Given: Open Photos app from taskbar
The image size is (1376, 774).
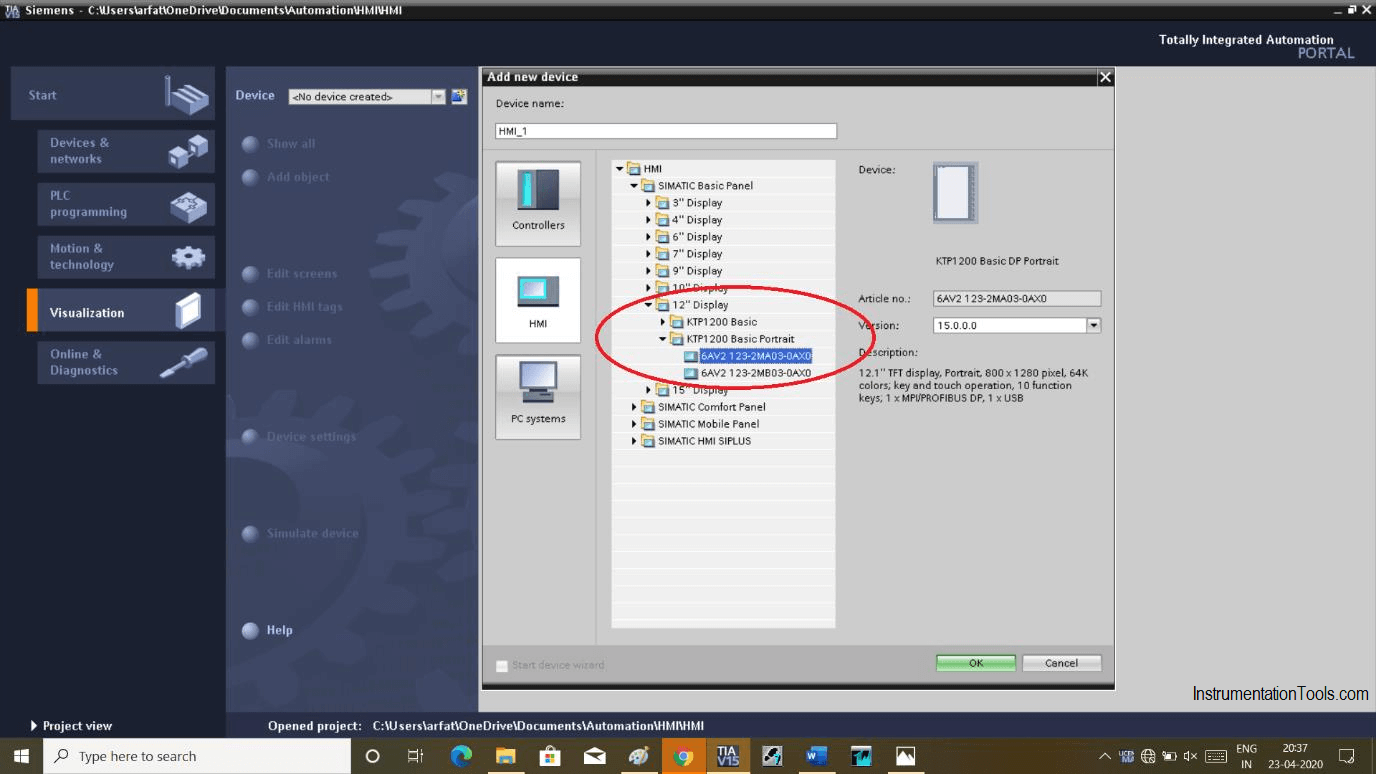Looking at the screenshot, I should (905, 756).
